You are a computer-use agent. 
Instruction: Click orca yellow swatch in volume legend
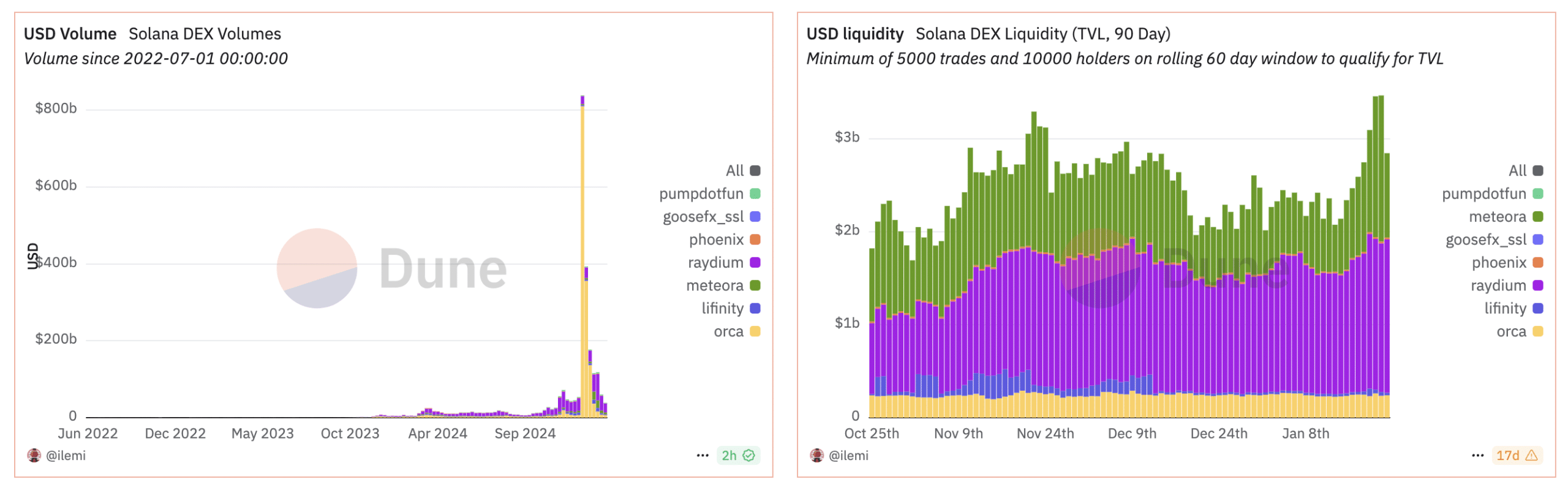click(755, 331)
